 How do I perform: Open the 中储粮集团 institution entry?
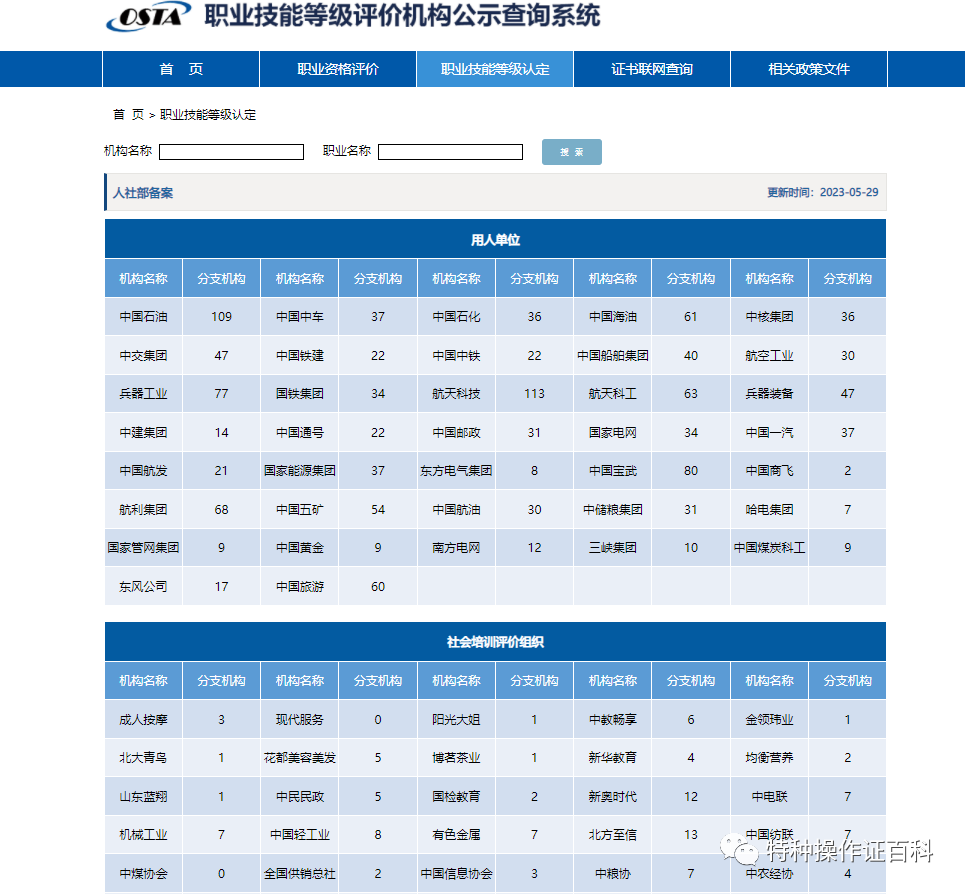613,509
